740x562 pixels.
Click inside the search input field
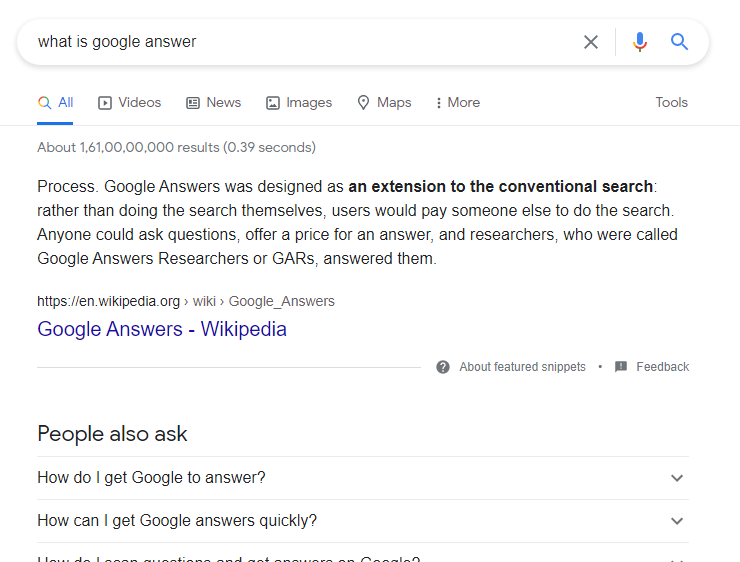coord(300,42)
